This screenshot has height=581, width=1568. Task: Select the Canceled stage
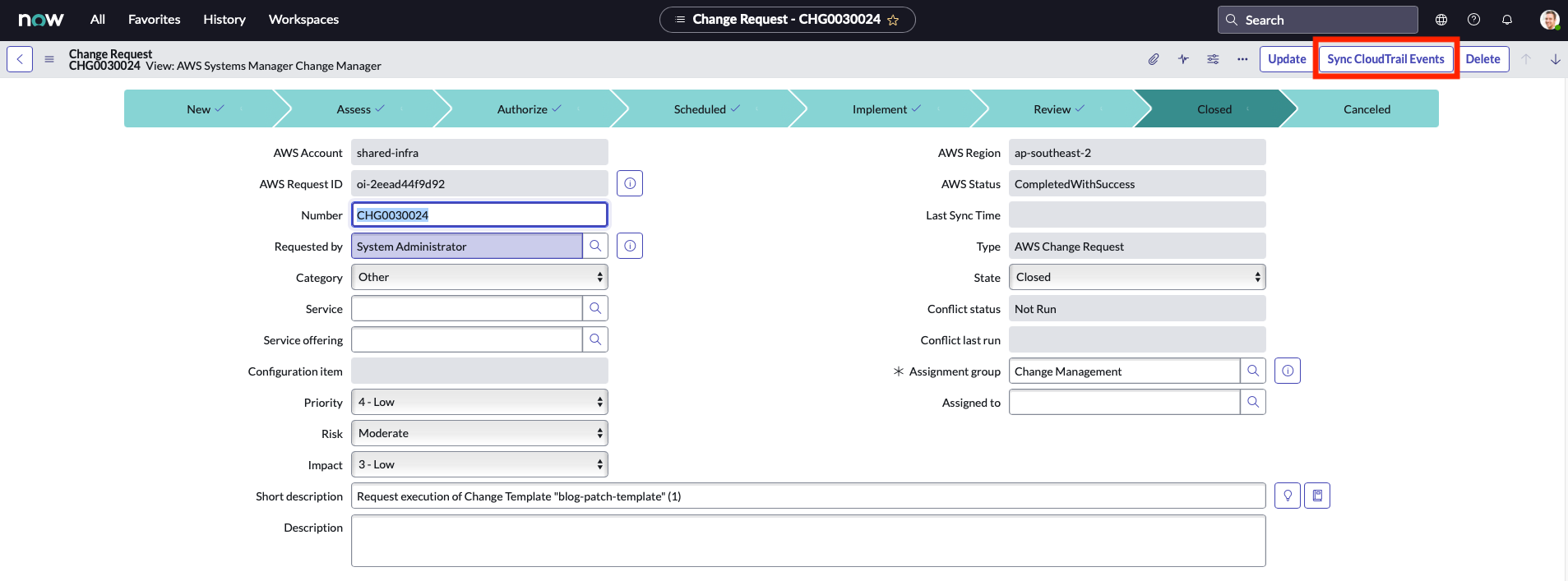1367,108
